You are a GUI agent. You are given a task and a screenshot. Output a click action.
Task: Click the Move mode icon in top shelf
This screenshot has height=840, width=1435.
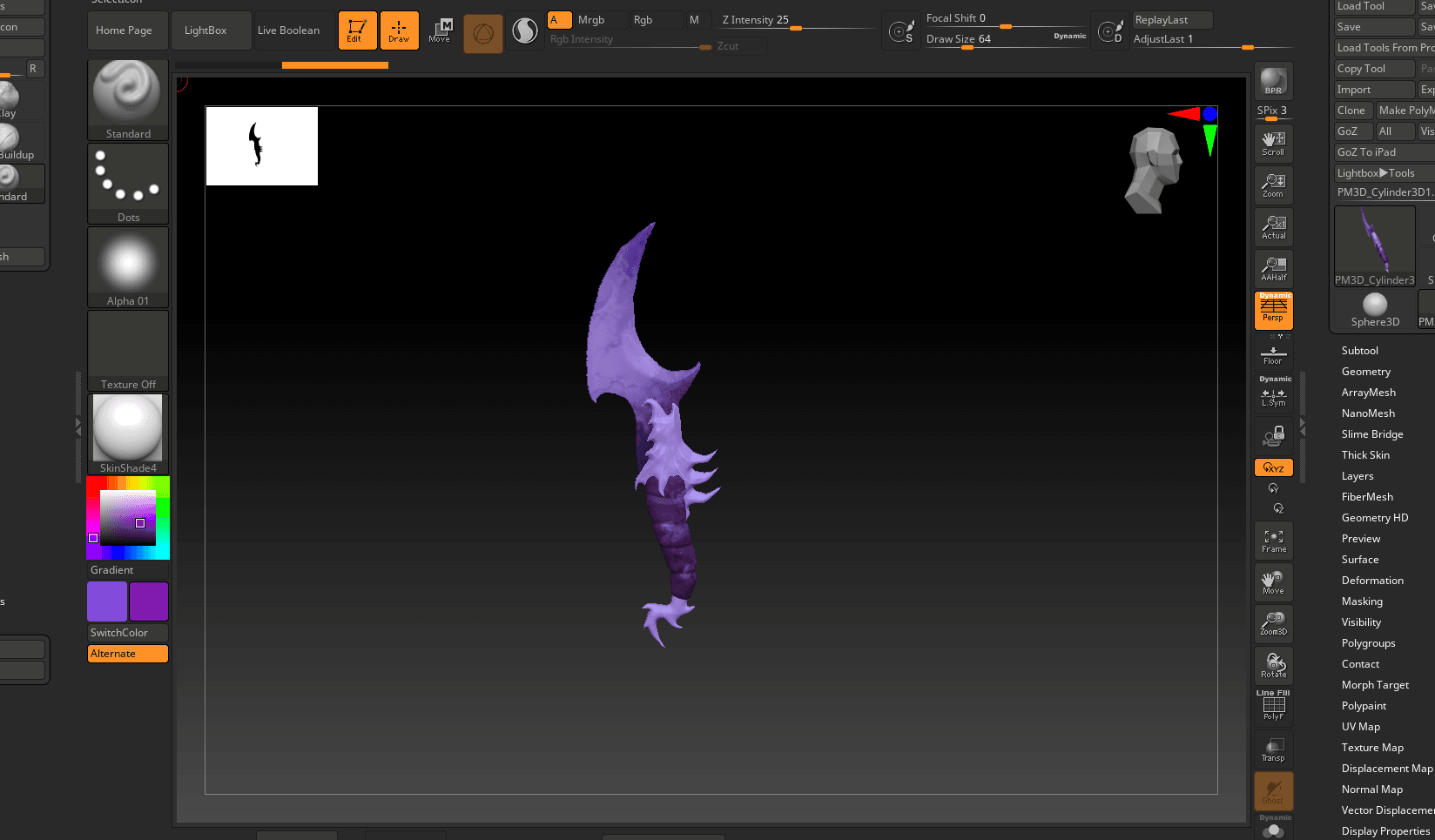pos(440,30)
